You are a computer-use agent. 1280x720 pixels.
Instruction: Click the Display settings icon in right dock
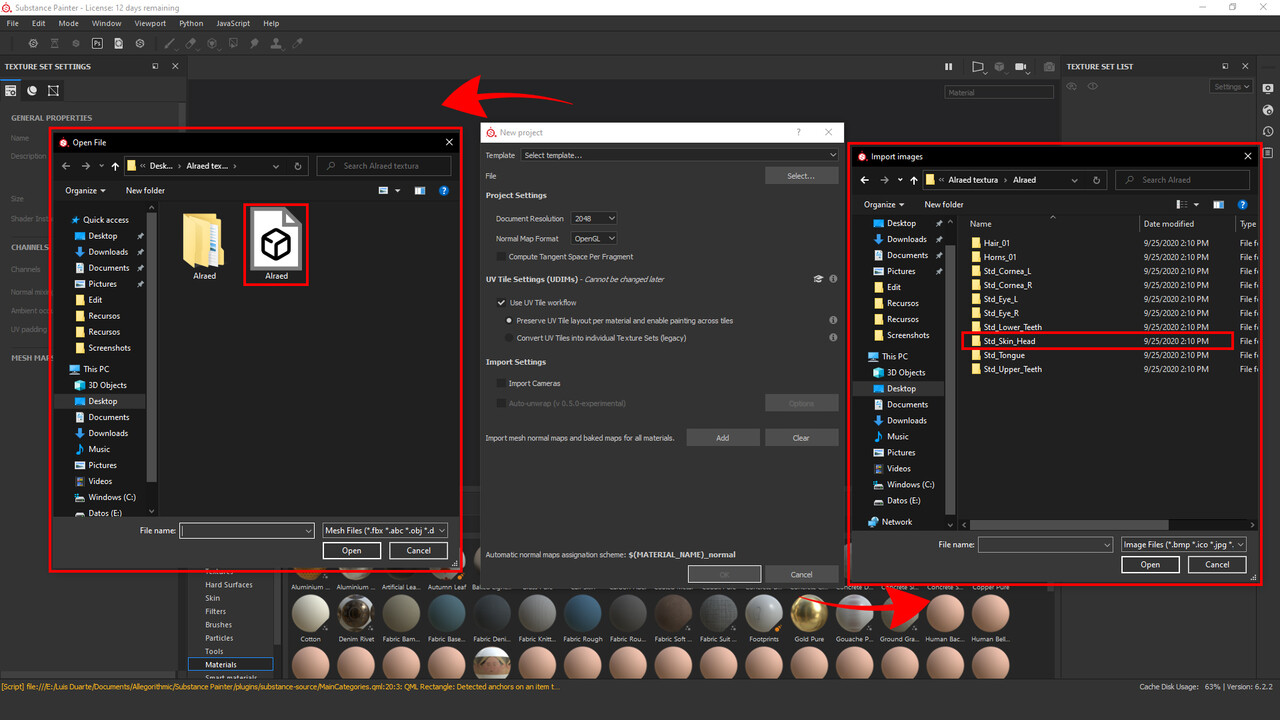(x=1268, y=88)
